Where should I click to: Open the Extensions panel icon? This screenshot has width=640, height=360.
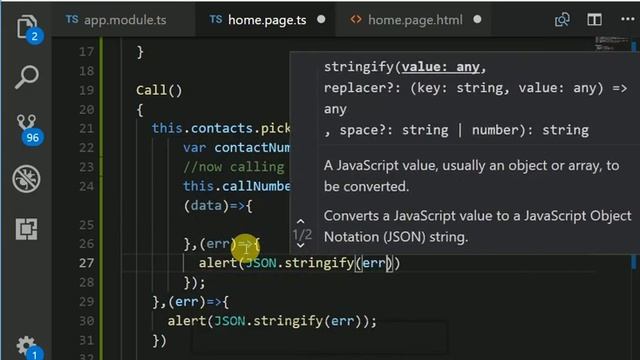pyautogui.click(x=27, y=229)
